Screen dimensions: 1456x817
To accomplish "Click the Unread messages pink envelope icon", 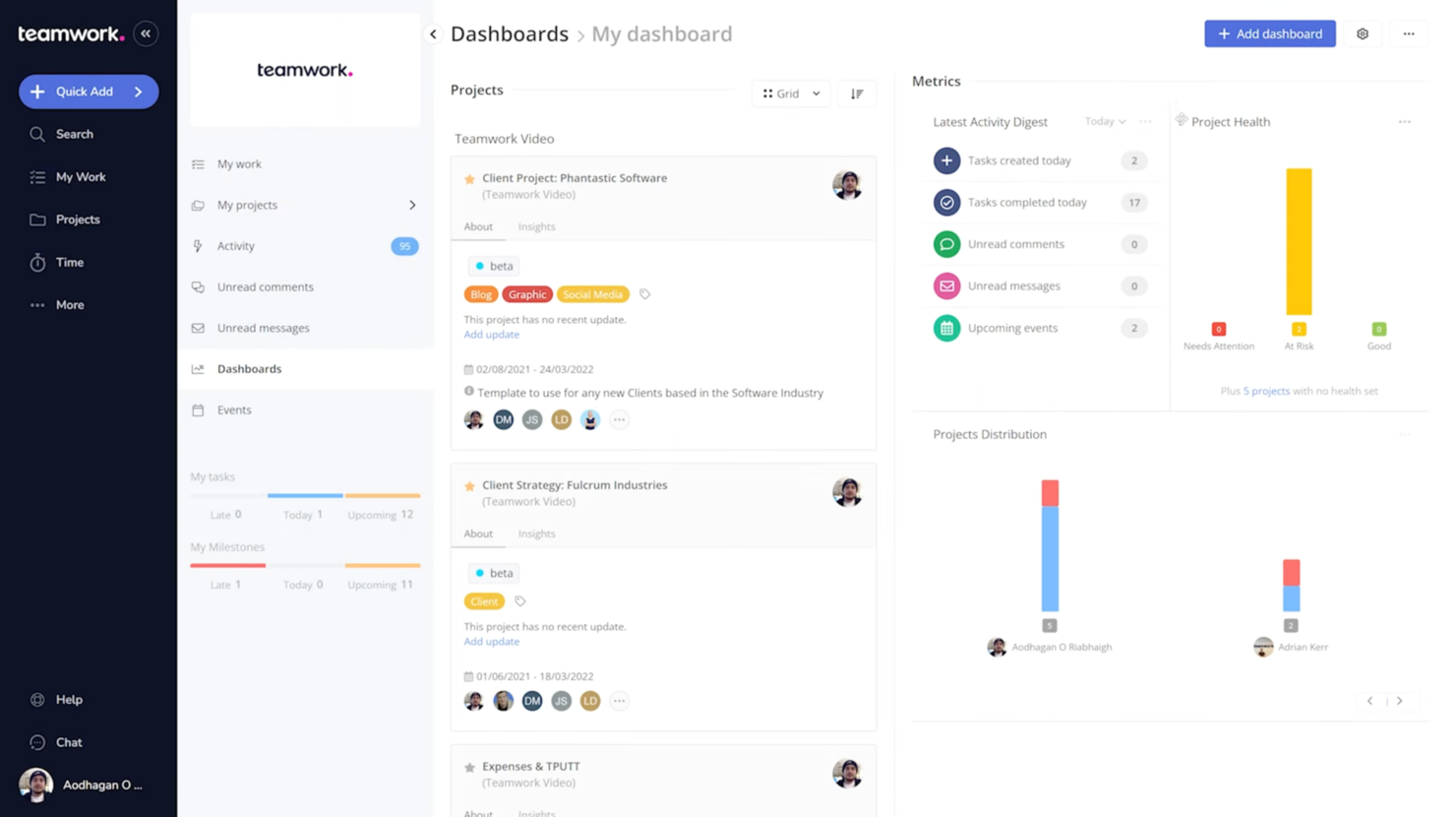I will tap(946, 286).
